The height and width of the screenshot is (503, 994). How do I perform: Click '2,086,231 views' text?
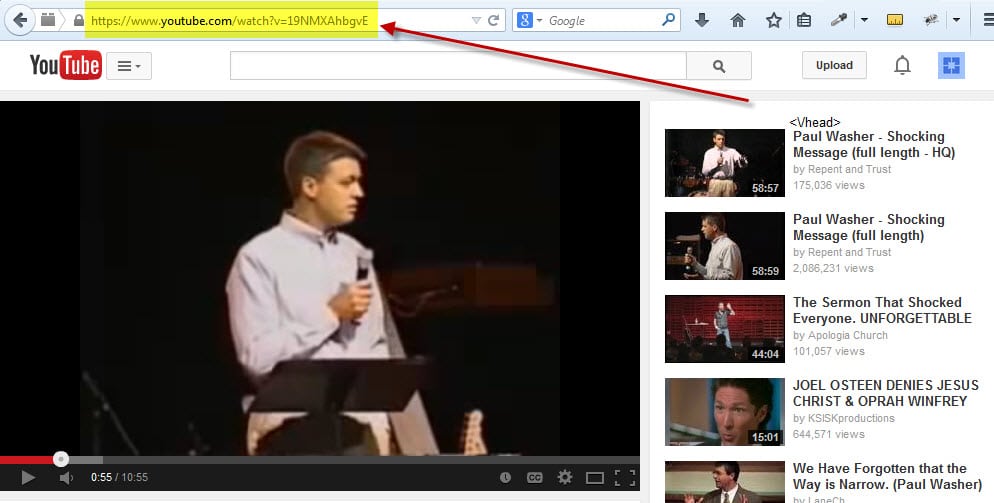[833, 269]
